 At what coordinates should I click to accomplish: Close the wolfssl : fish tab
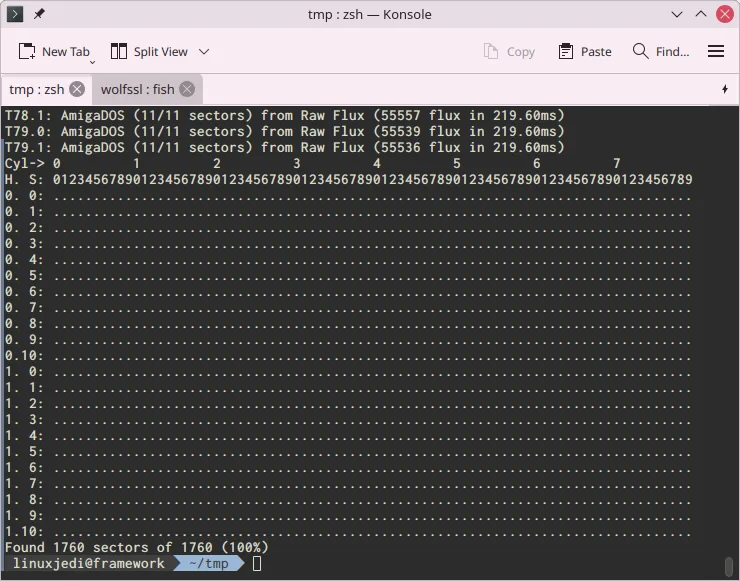click(x=187, y=89)
